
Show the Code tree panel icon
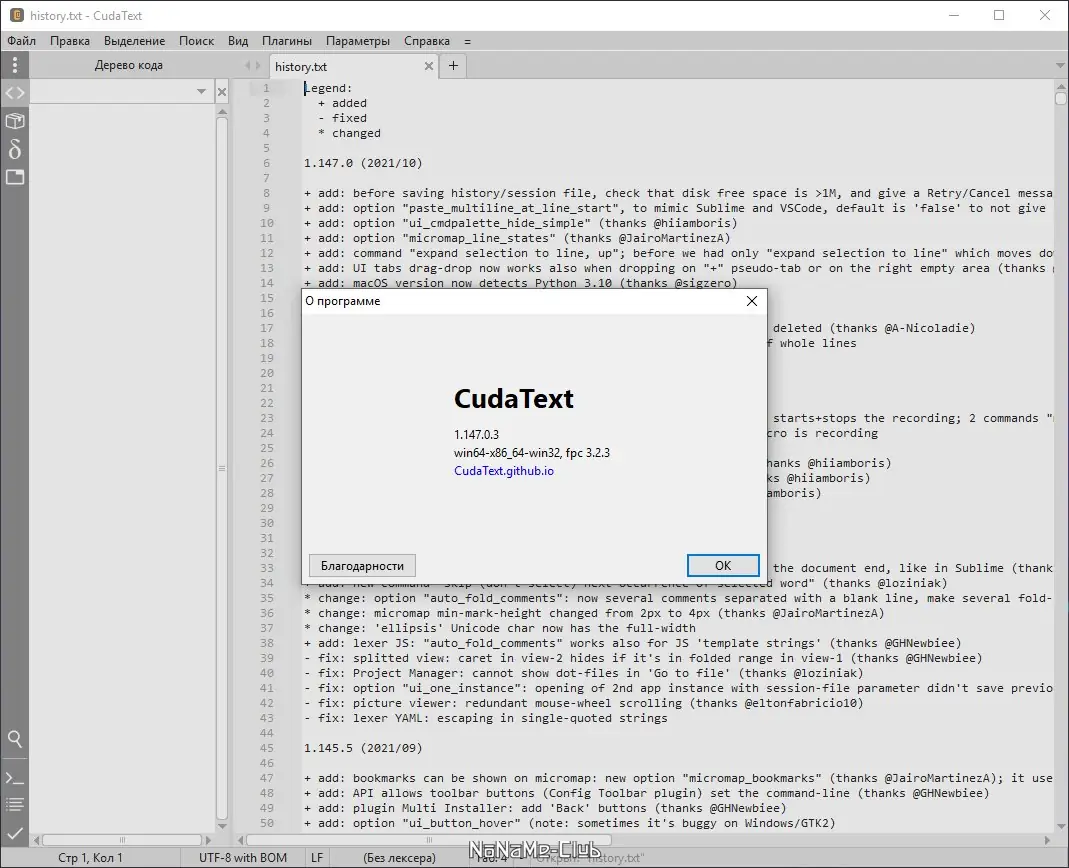click(x=14, y=93)
